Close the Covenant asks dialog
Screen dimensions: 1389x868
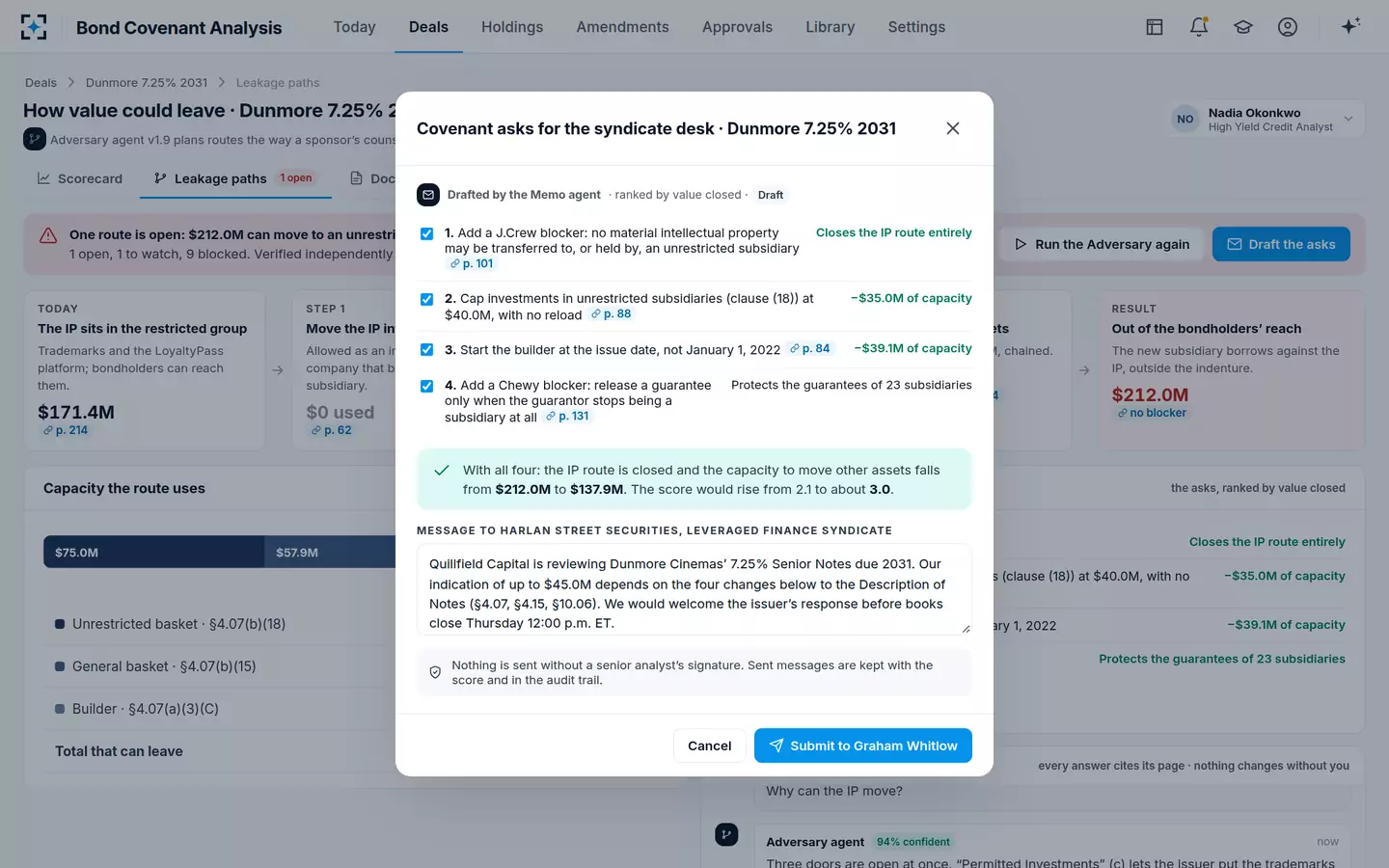coord(953,128)
